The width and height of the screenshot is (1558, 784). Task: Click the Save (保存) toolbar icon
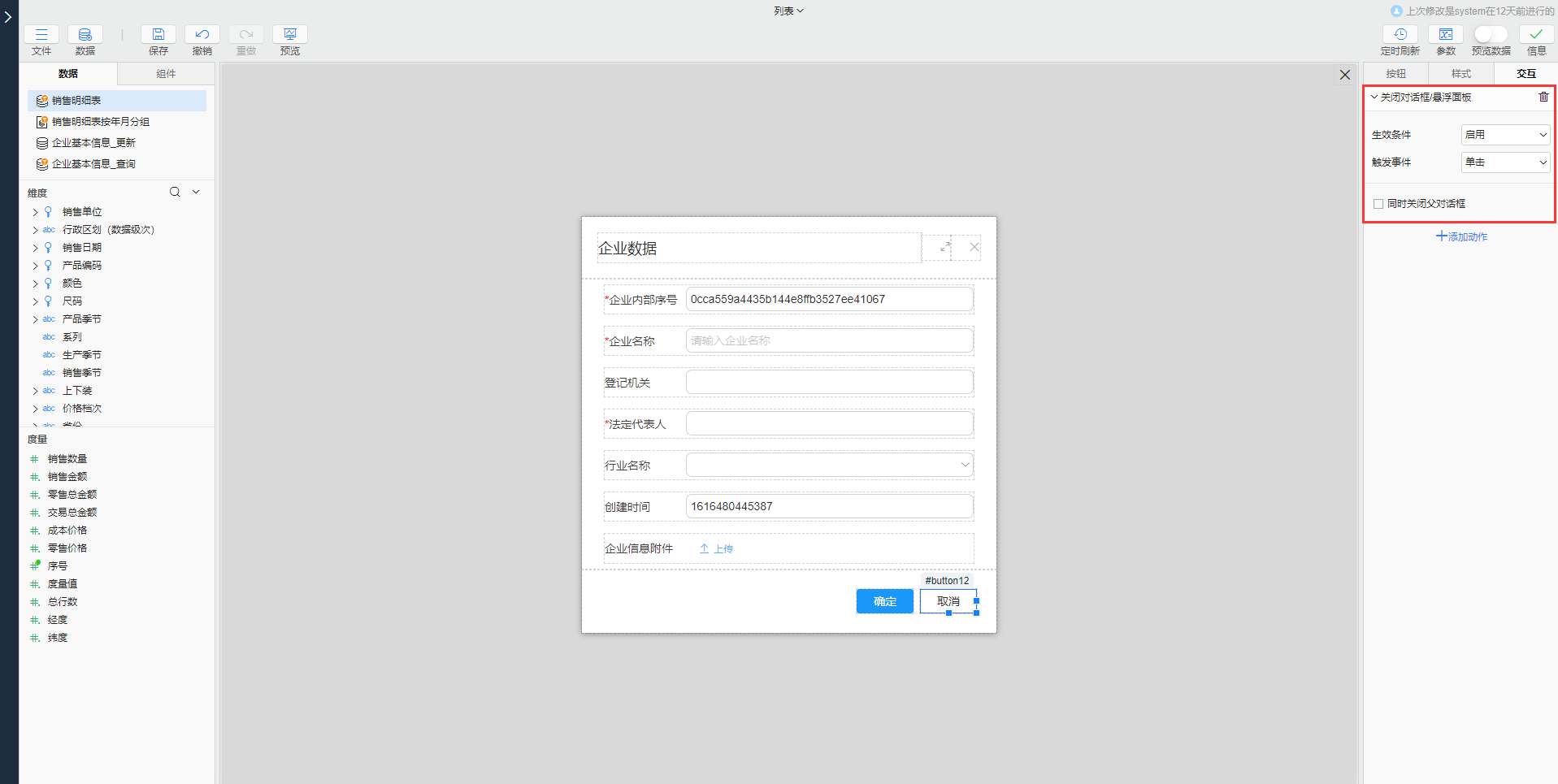click(158, 35)
